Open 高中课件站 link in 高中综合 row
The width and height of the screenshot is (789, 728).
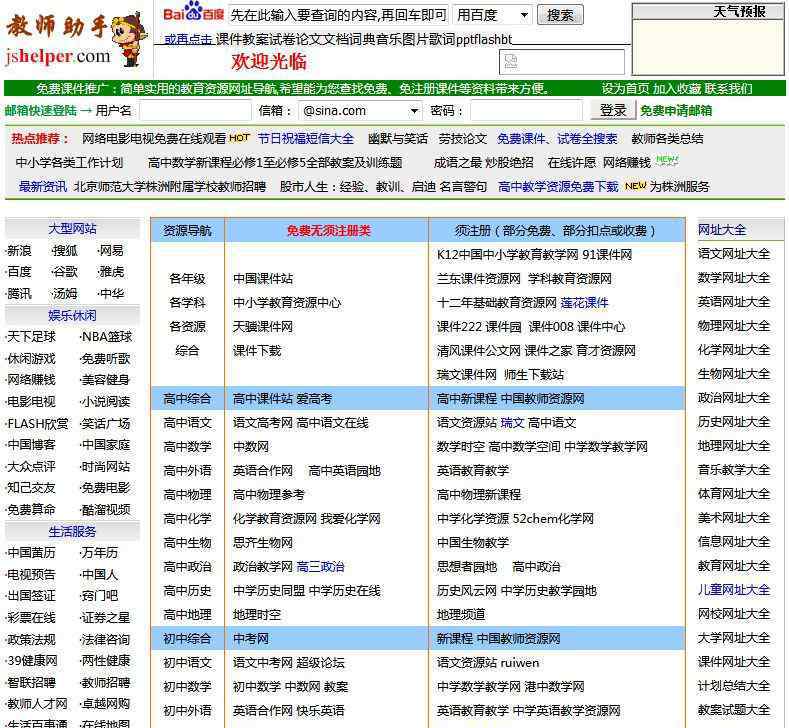(263, 399)
